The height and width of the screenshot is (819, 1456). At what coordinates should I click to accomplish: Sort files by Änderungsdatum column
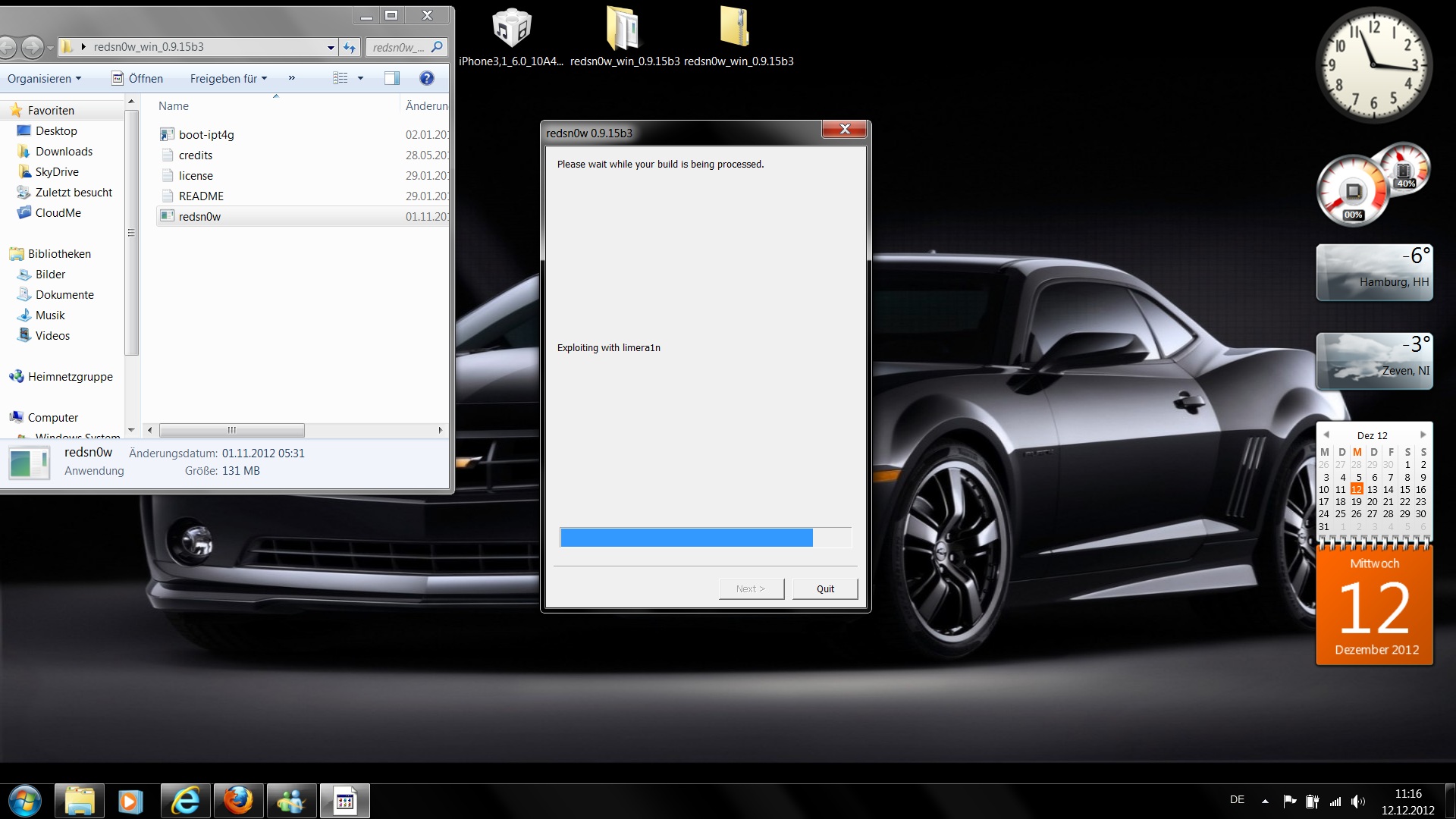click(x=425, y=106)
